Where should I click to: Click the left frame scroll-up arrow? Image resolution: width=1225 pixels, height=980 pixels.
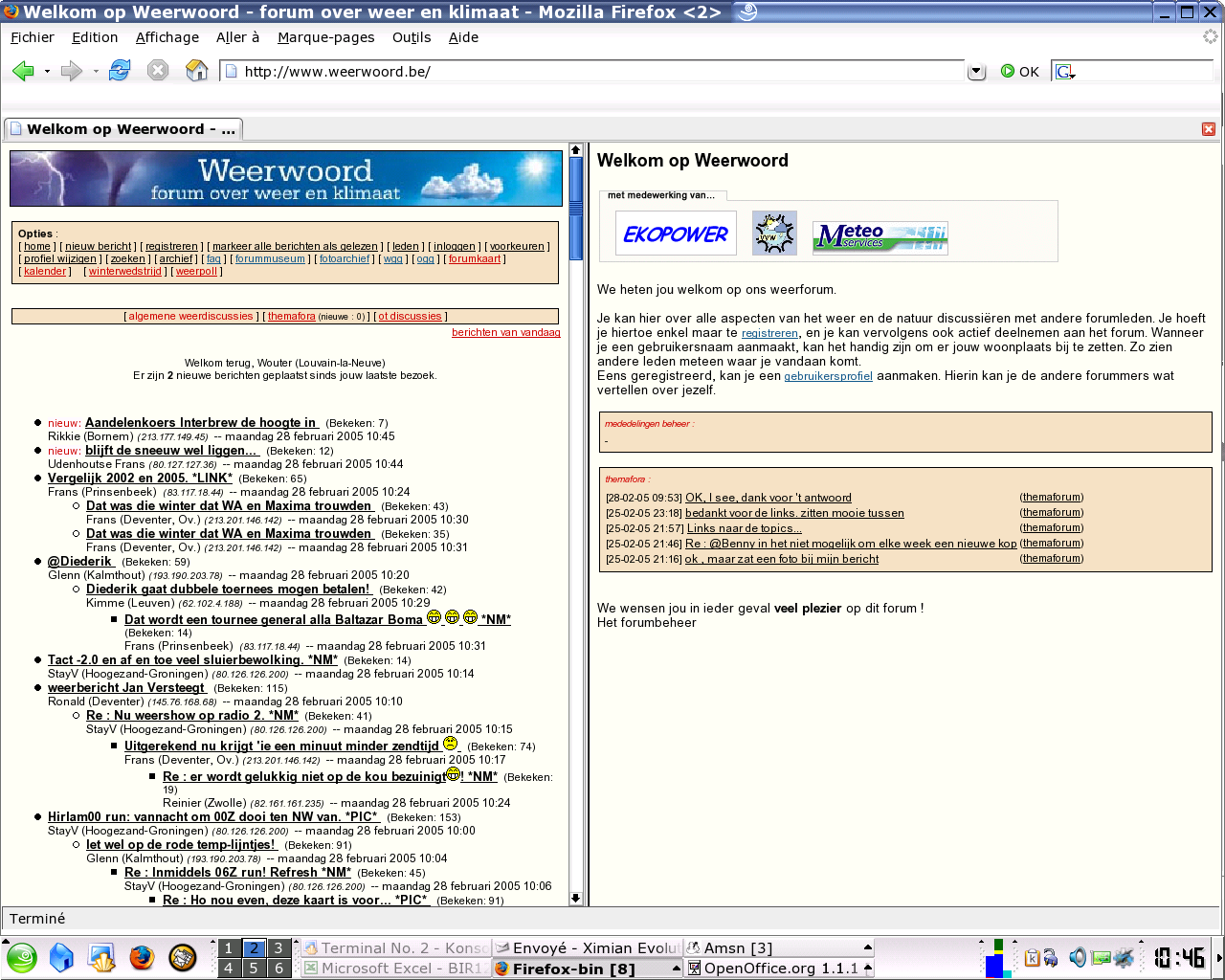(x=576, y=149)
